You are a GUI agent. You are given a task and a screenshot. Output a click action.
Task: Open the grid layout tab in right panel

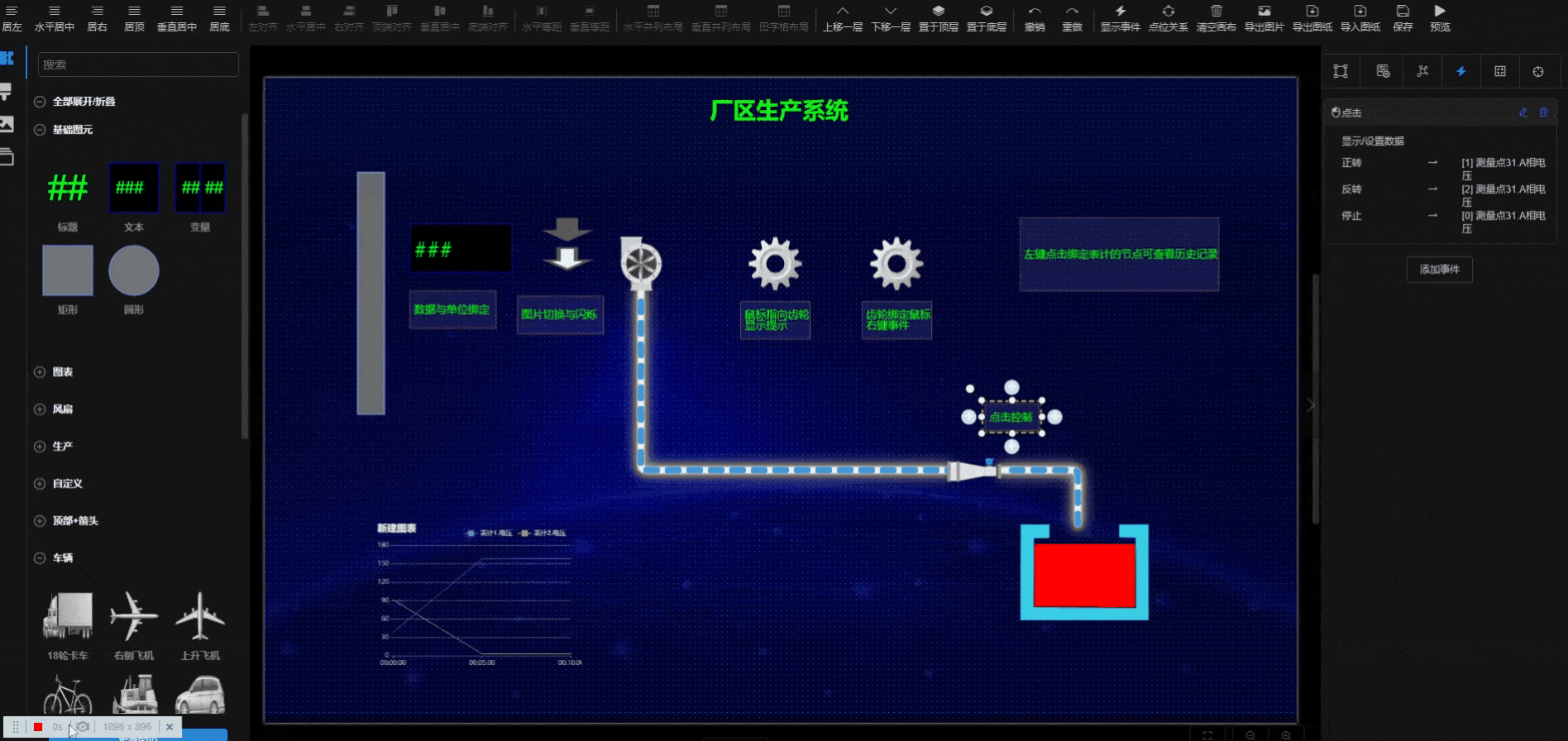1500,72
